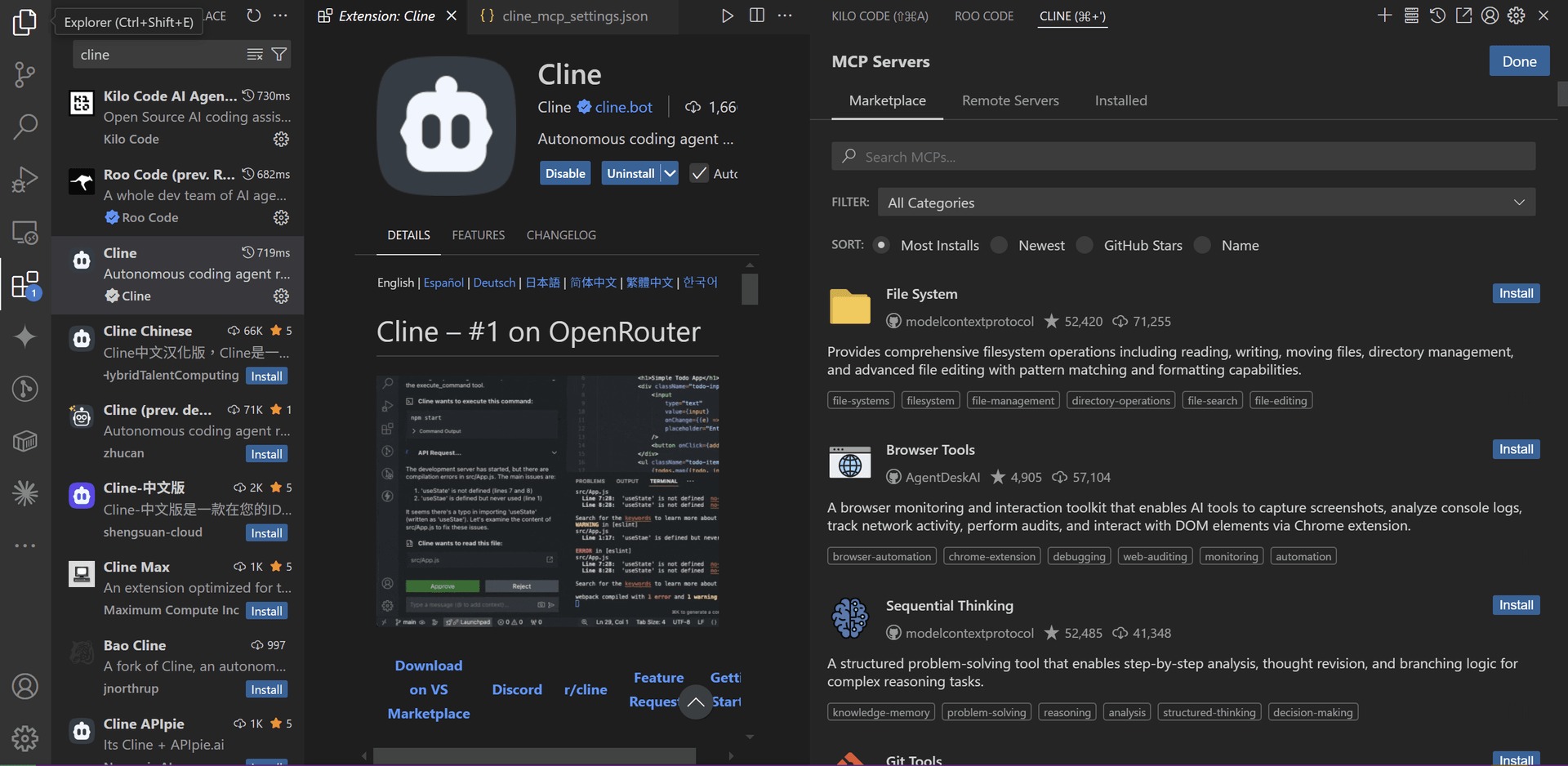The height and width of the screenshot is (766, 1568).
Task: Start a new Cline task plus icon
Action: [1384, 16]
